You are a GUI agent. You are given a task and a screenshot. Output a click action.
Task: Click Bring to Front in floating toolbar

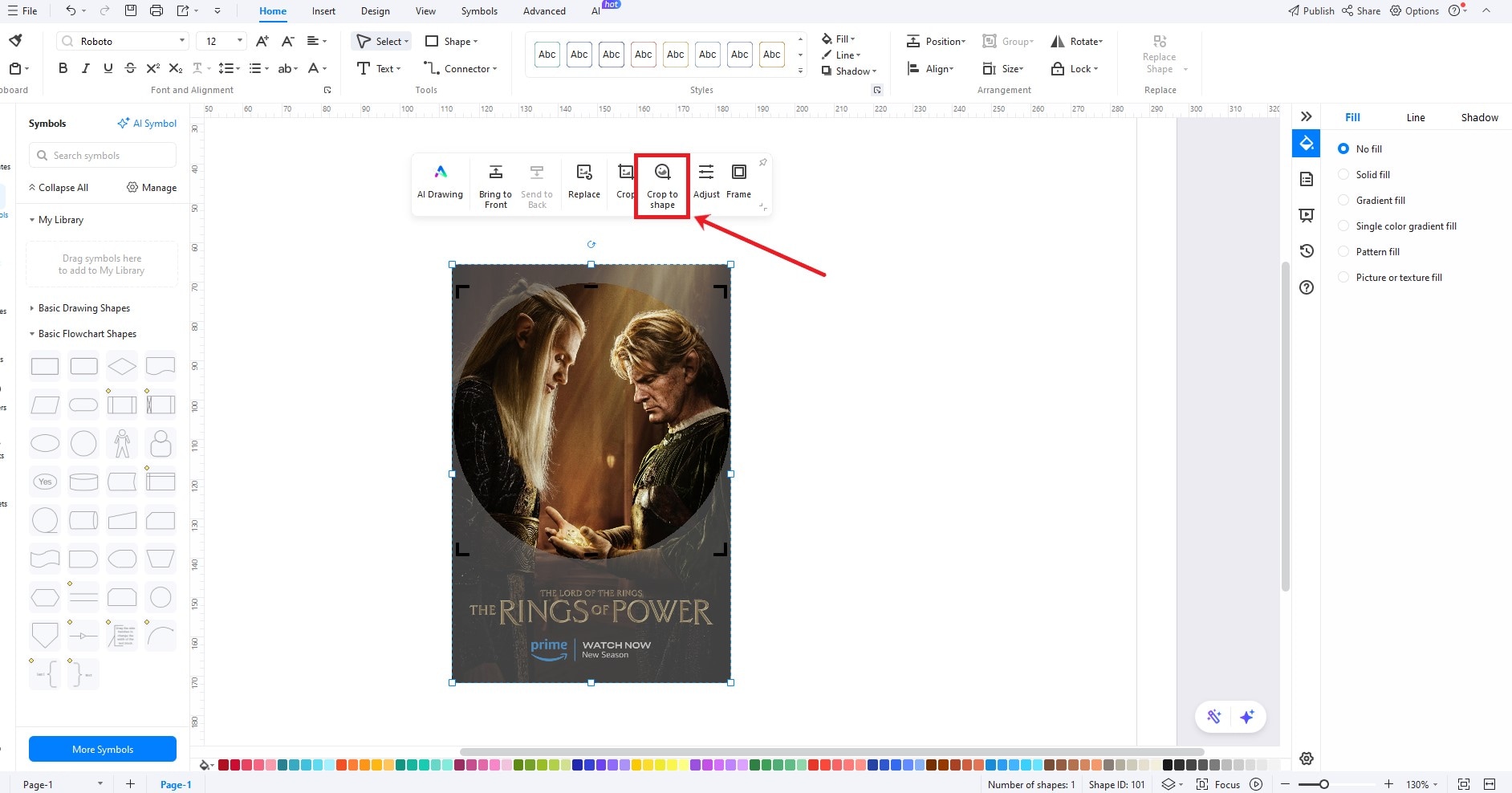coord(495,187)
